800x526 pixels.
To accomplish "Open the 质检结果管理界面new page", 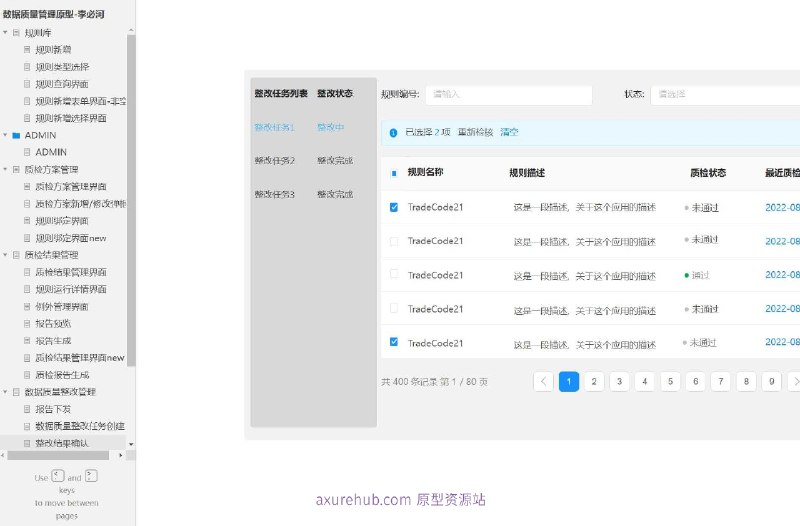I will pyautogui.click(x=80, y=358).
